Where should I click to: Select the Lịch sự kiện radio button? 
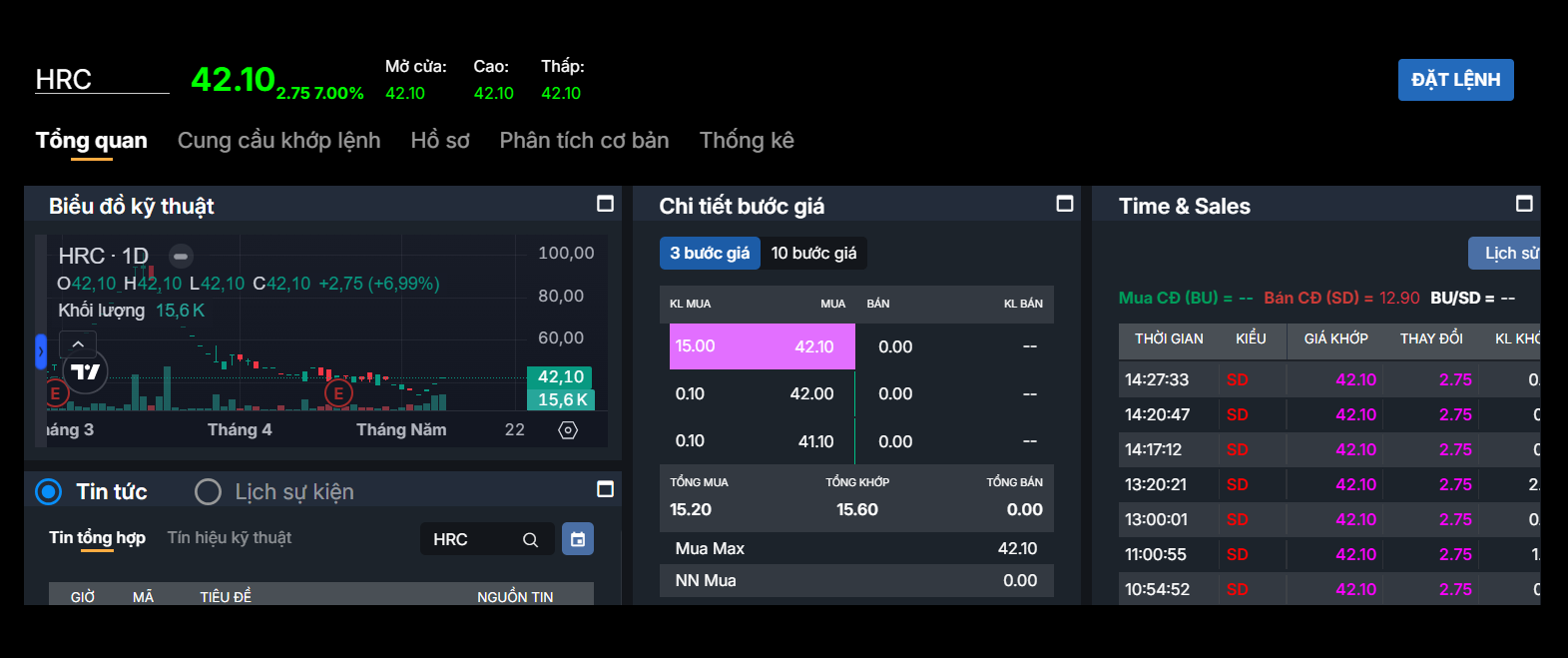(208, 491)
